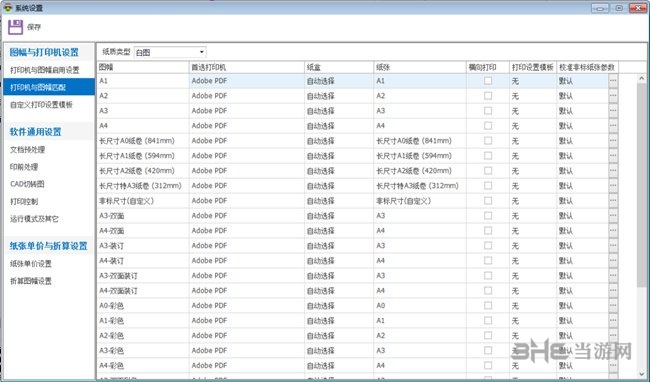Click ellipsis button for A3-双面 row
This screenshot has height=382, width=650.
click(x=613, y=215)
